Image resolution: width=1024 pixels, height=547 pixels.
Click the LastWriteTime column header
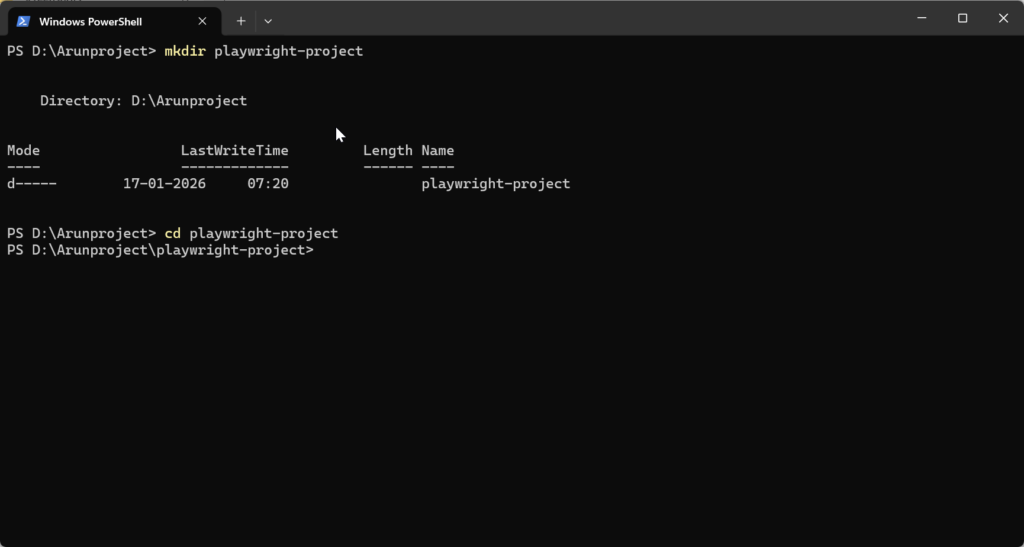[x=234, y=151]
